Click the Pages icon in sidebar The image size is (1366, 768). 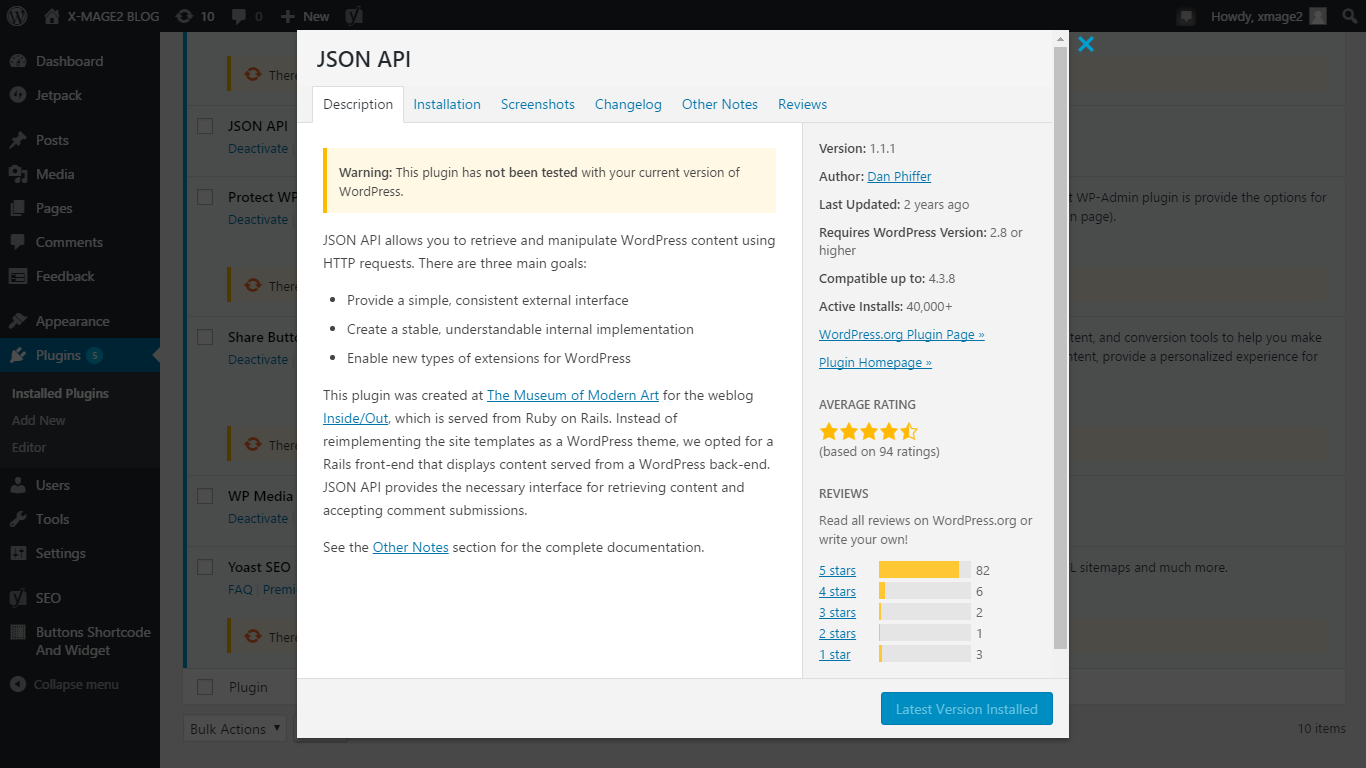coord(18,208)
